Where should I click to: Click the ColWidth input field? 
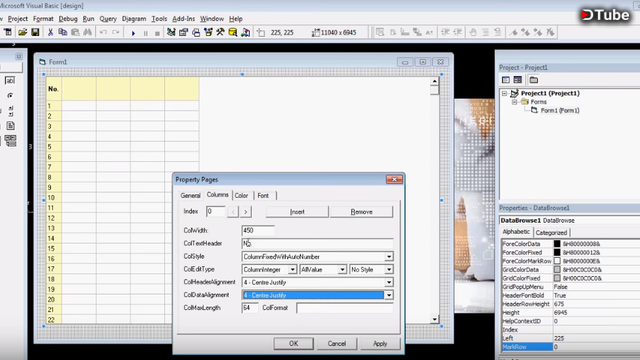258,231
